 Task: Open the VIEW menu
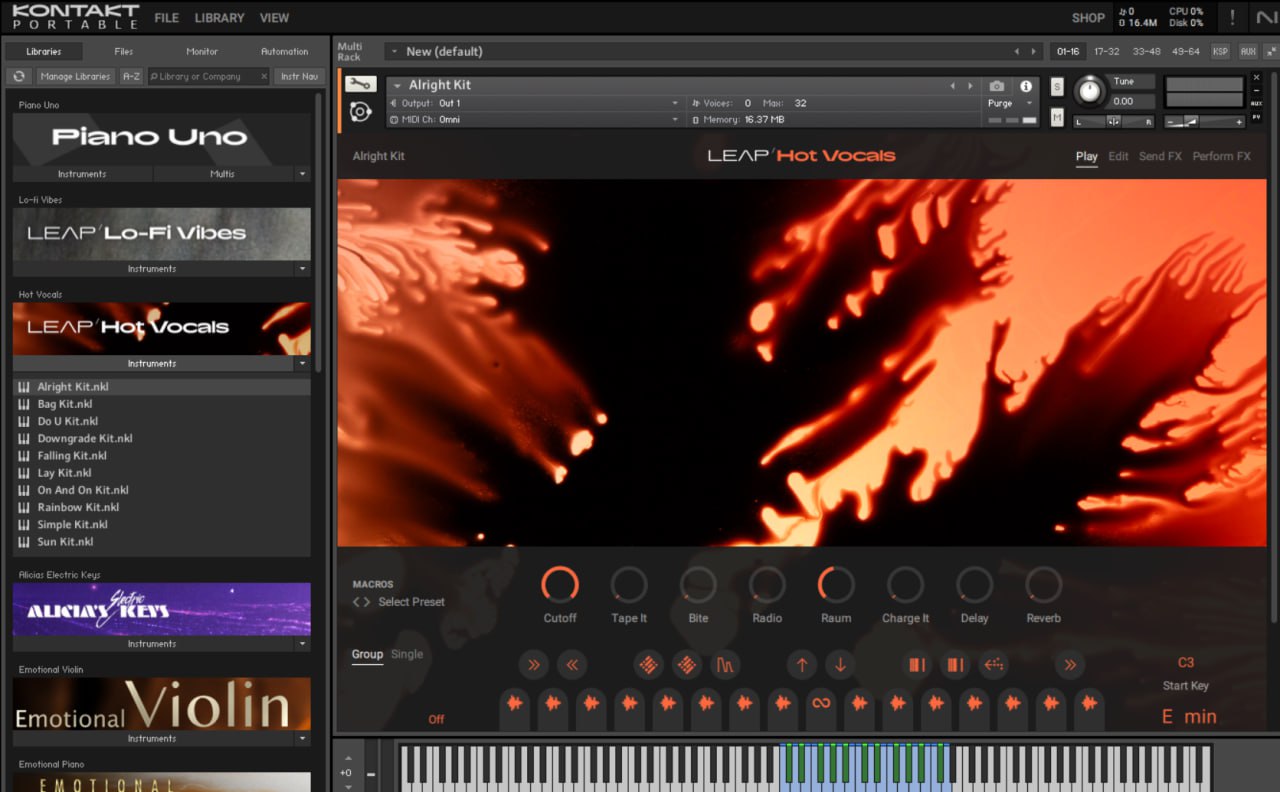[274, 18]
